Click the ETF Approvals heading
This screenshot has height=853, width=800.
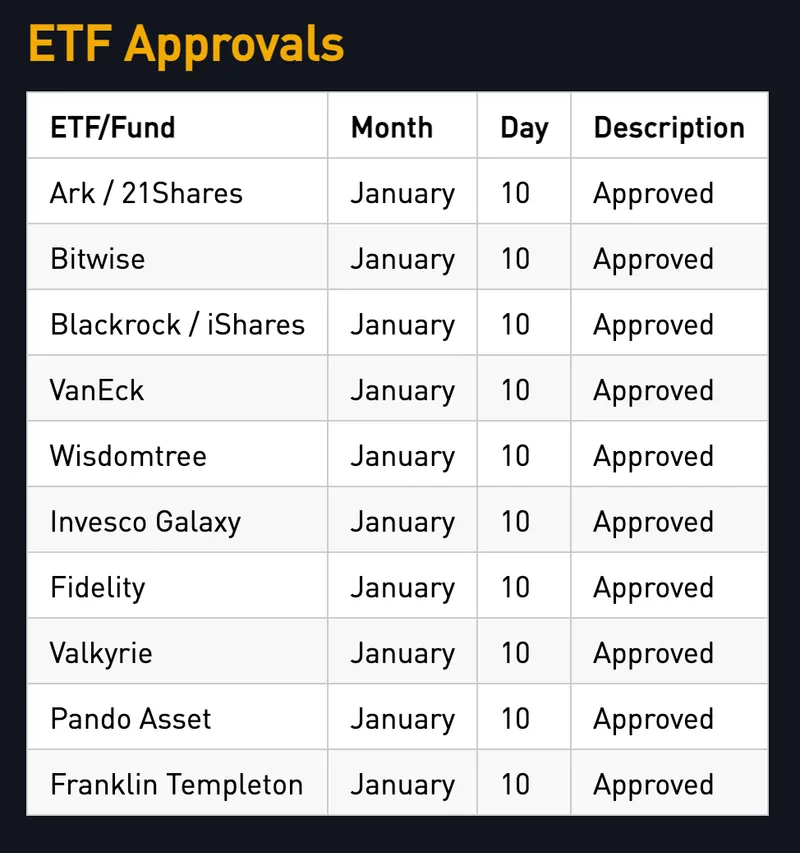(x=186, y=44)
